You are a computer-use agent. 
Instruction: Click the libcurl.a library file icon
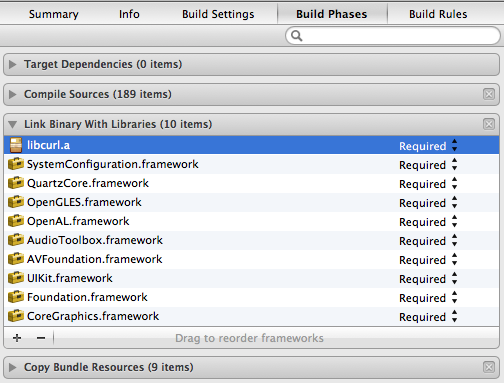click(16, 145)
